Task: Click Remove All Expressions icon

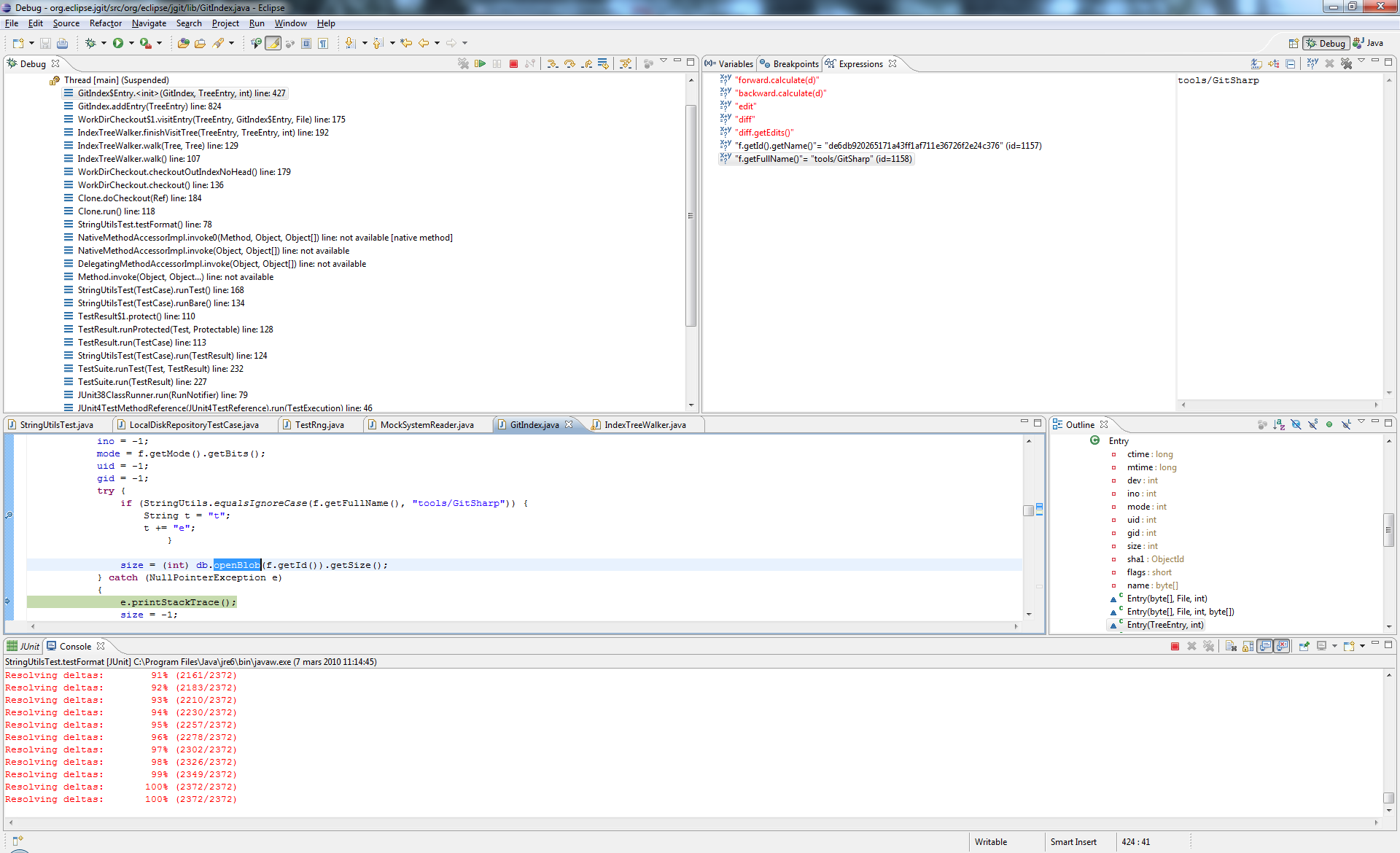Action: 1346,64
